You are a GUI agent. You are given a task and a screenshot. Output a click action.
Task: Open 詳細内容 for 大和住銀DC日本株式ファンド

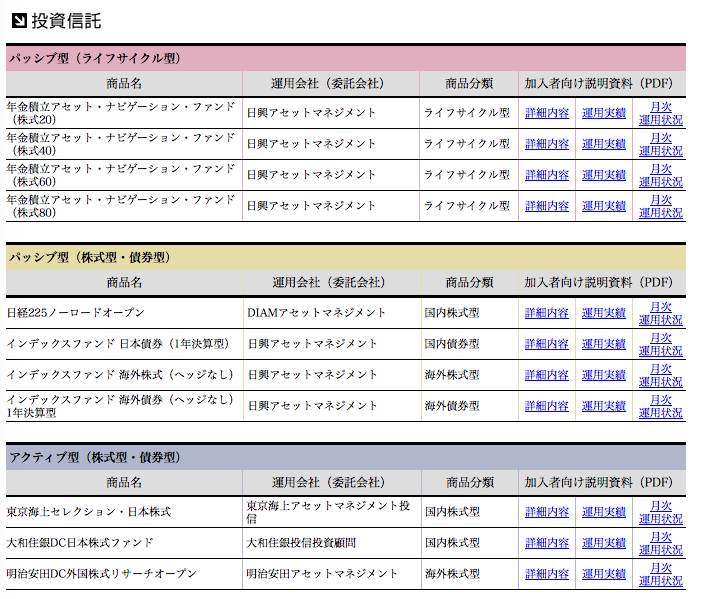(547, 543)
